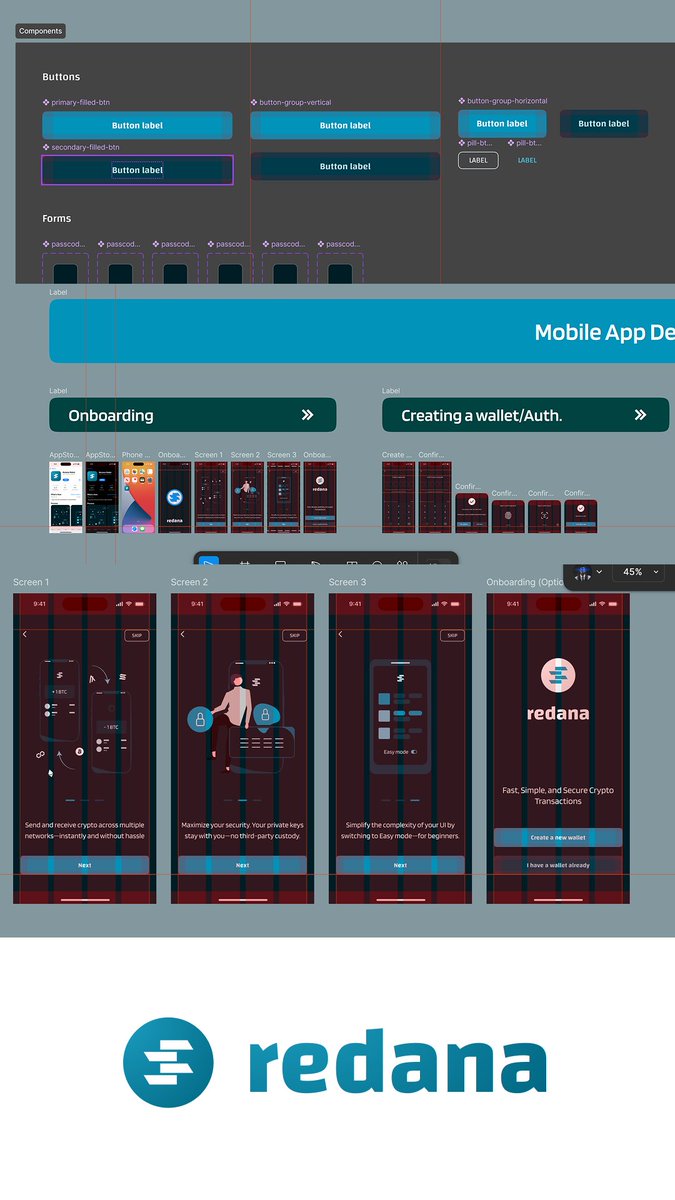Screen dimensions: 675x1200
Task: Click the multiplayer icon left of the zoom percentage
Action: [x=585, y=572]
